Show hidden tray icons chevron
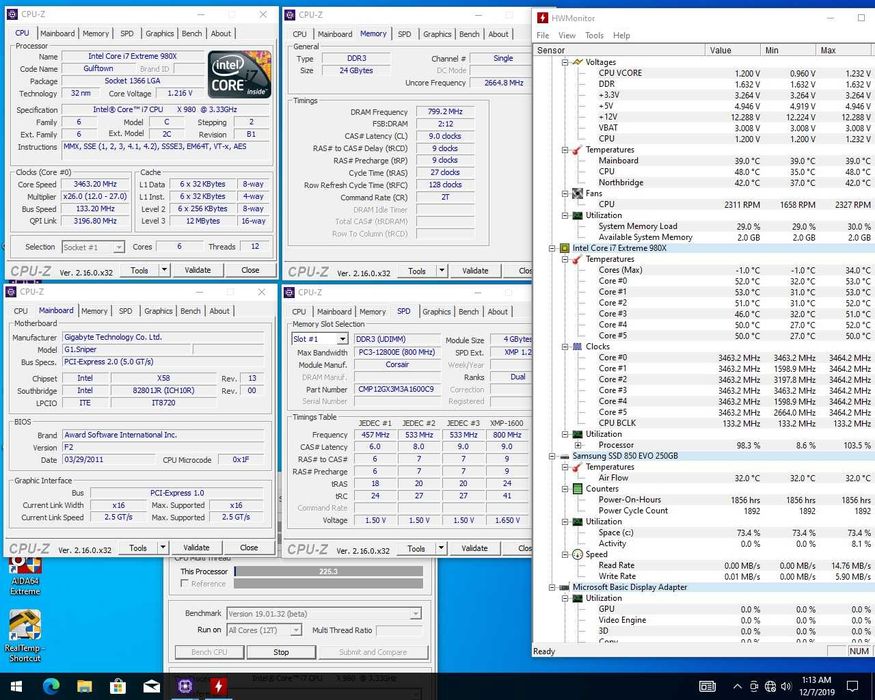 [737, 687]
